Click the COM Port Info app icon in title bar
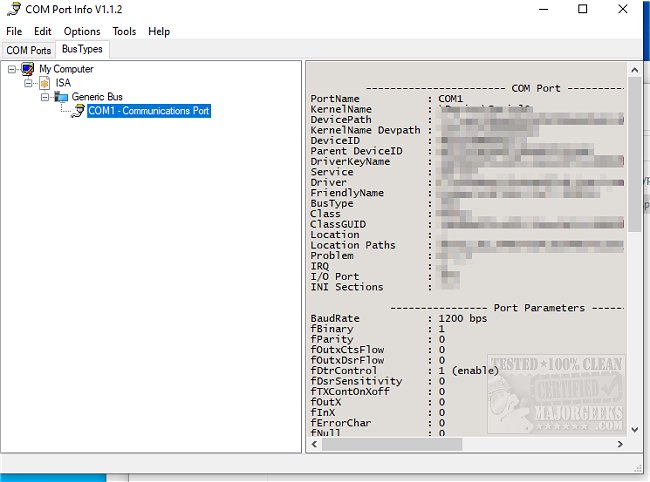The width and height of the screenshot is (650, 482). click(14, 9)
